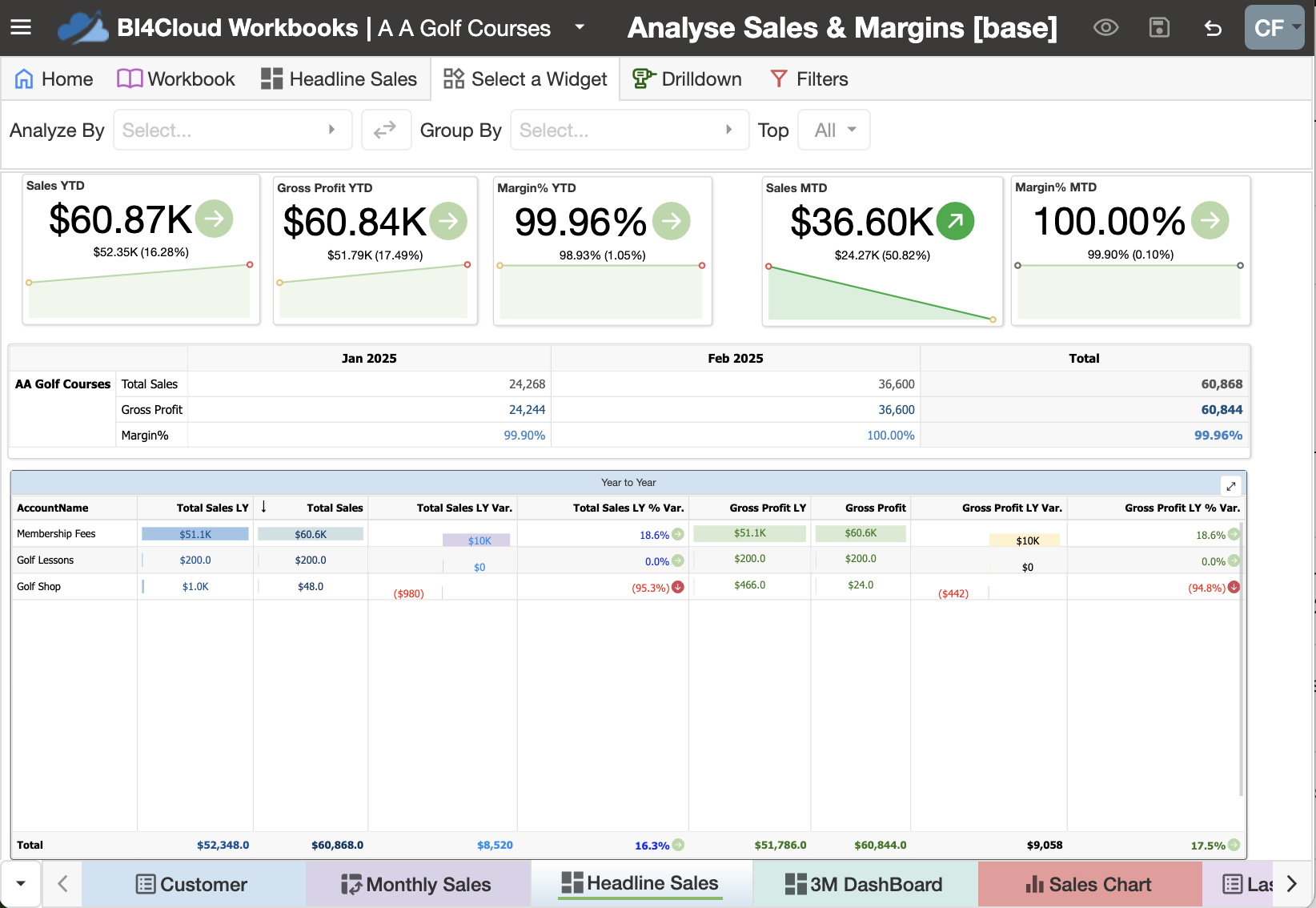Click the BI4Cloud cloud logo
This screenshot has height=908, width=1316.
[83, 28]
